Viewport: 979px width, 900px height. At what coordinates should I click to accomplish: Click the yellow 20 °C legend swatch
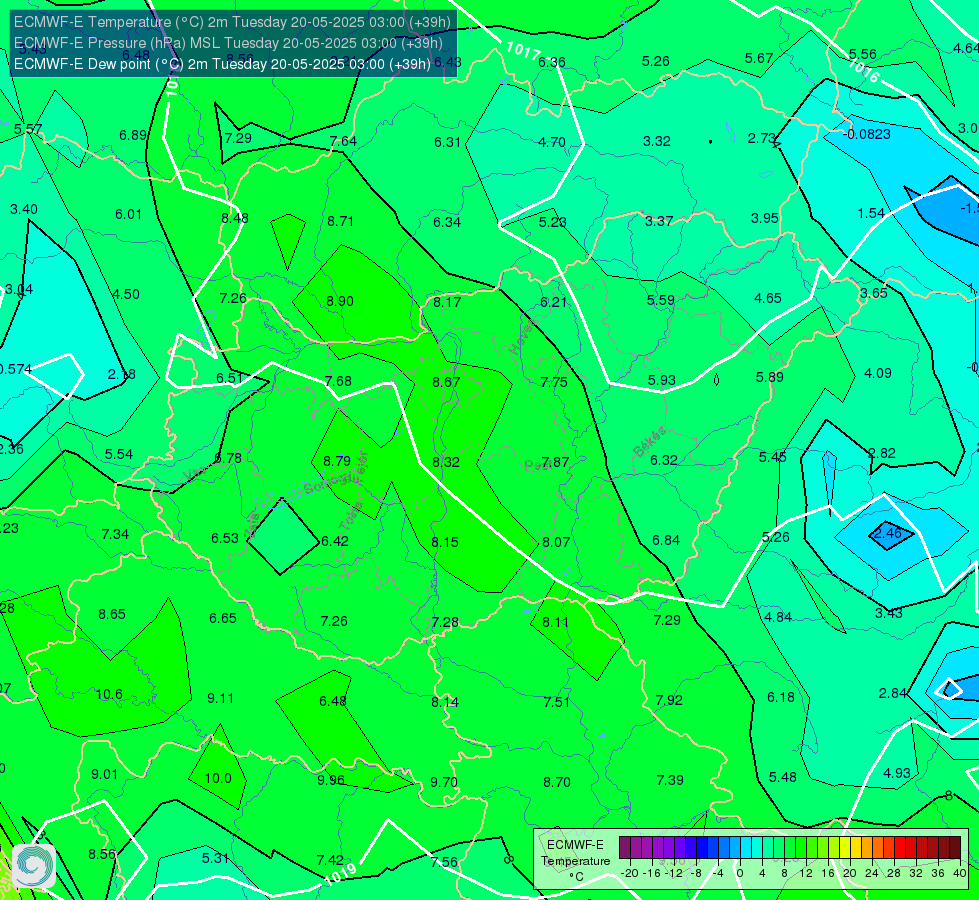tap(845, 848)
